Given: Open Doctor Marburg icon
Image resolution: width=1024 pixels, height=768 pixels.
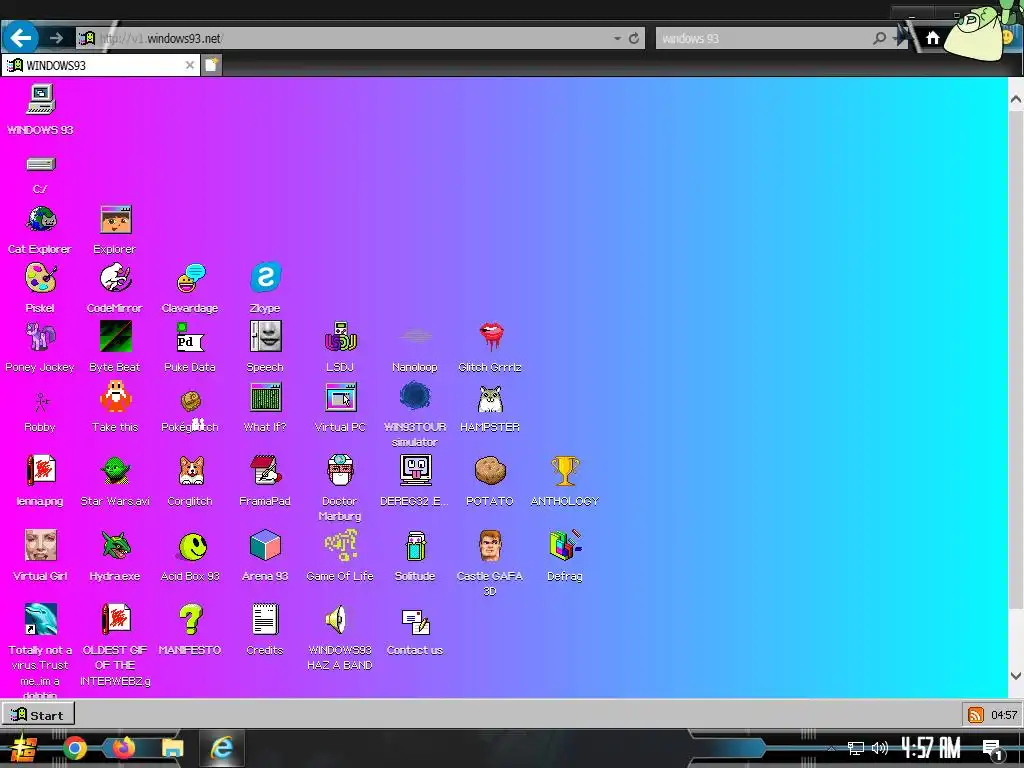Looking at the screenshot, I should (x=340, y=470).
